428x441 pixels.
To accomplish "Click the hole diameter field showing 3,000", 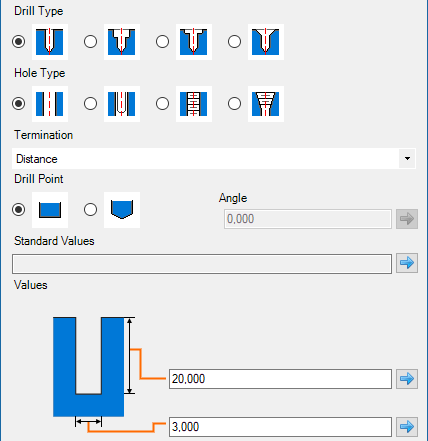I will click(280, 427).
